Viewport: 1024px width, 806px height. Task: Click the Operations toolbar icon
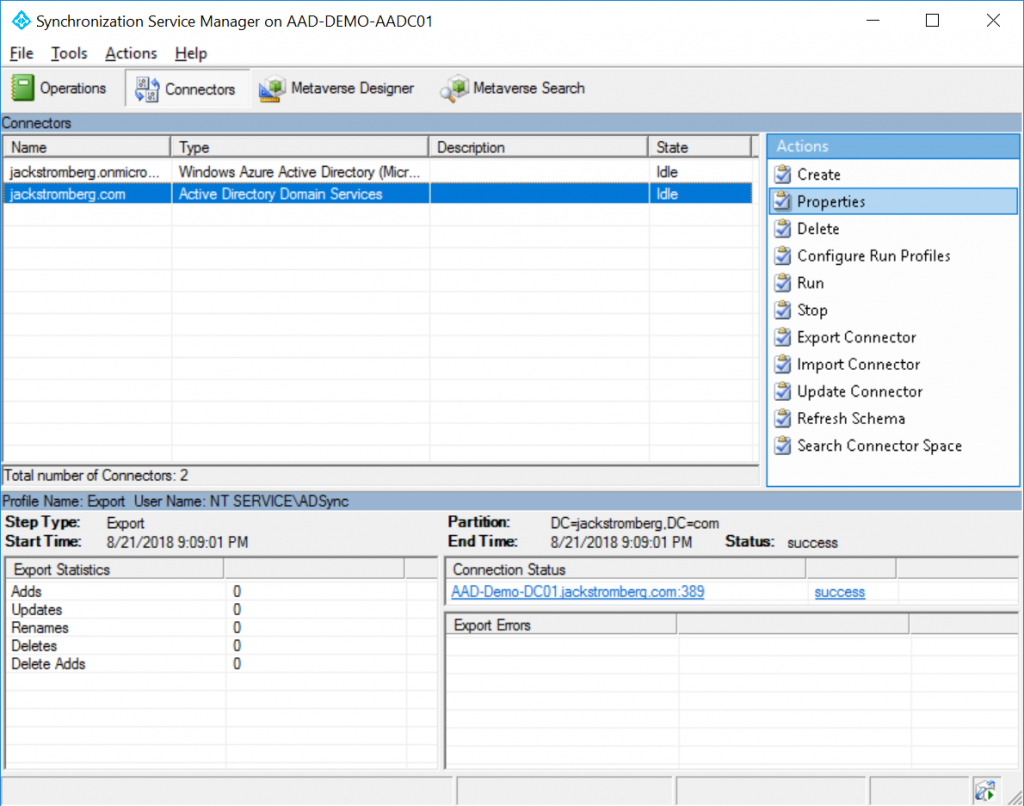click(22, 88)
